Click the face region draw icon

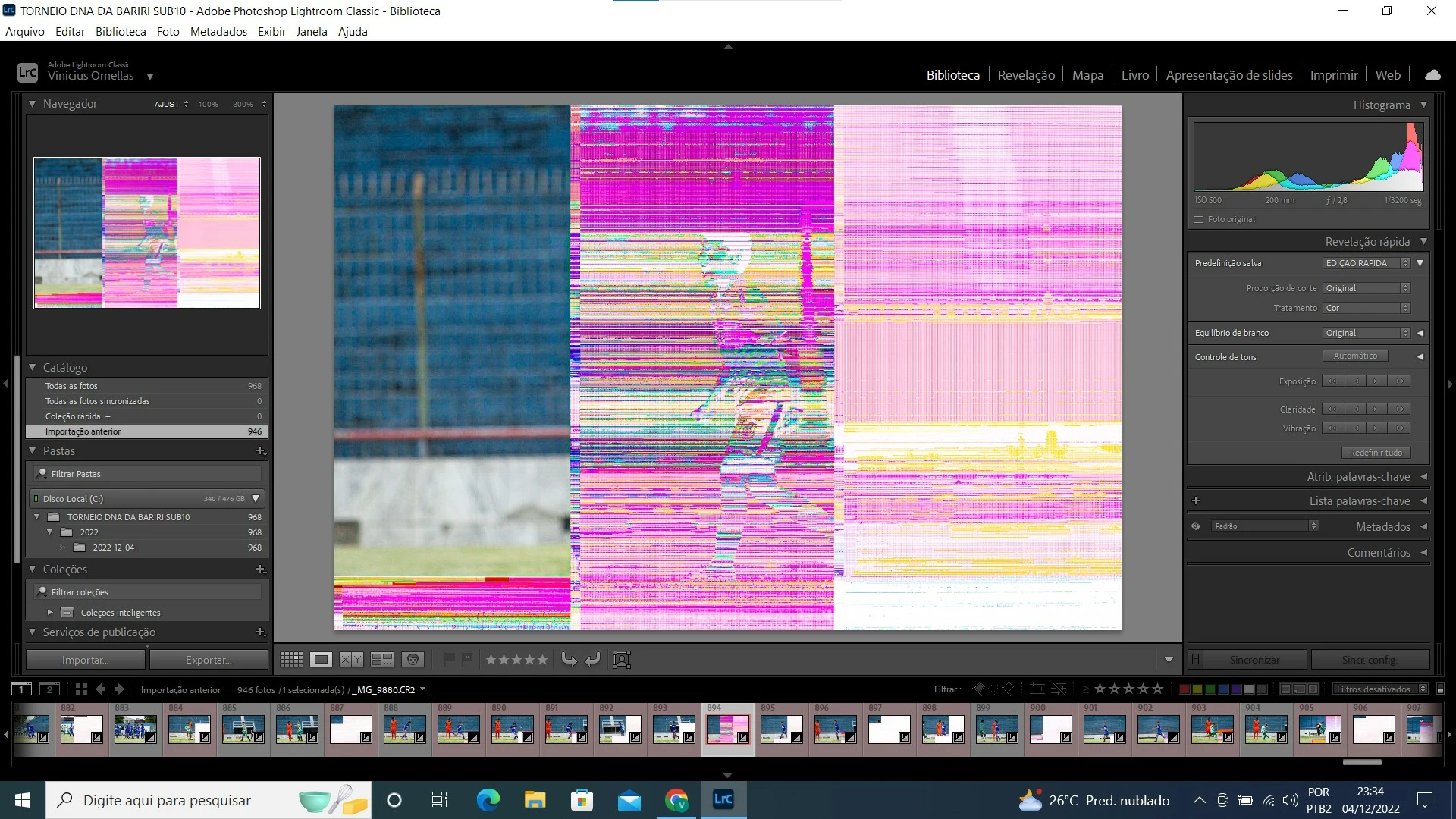click(622, 660)
